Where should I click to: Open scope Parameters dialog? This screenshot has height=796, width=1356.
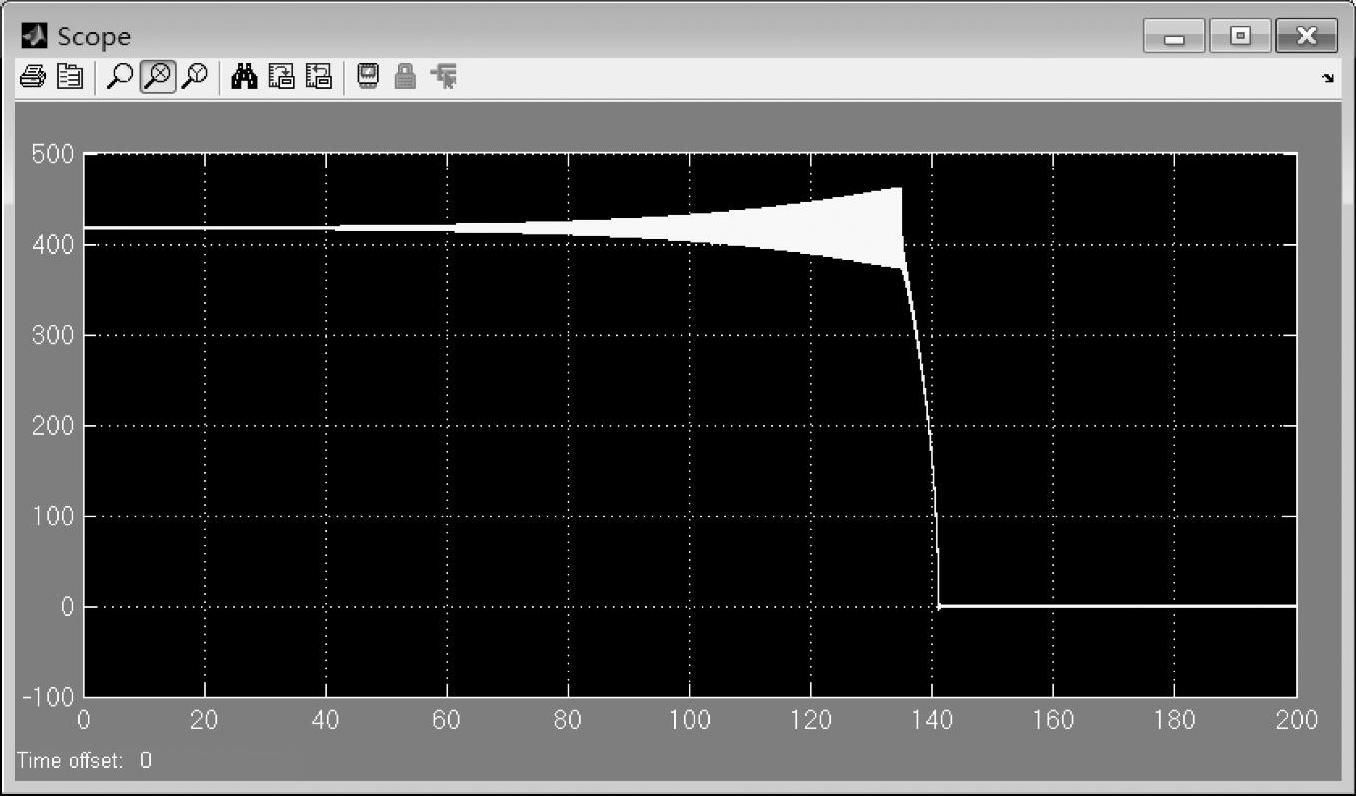[x=69, y=76]
